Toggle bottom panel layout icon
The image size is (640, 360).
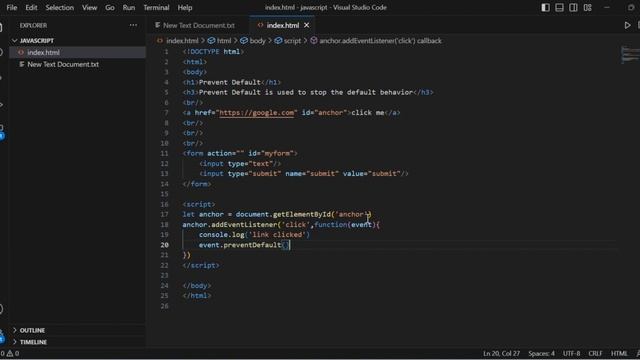pyautogui.click(x=559, y=7)
